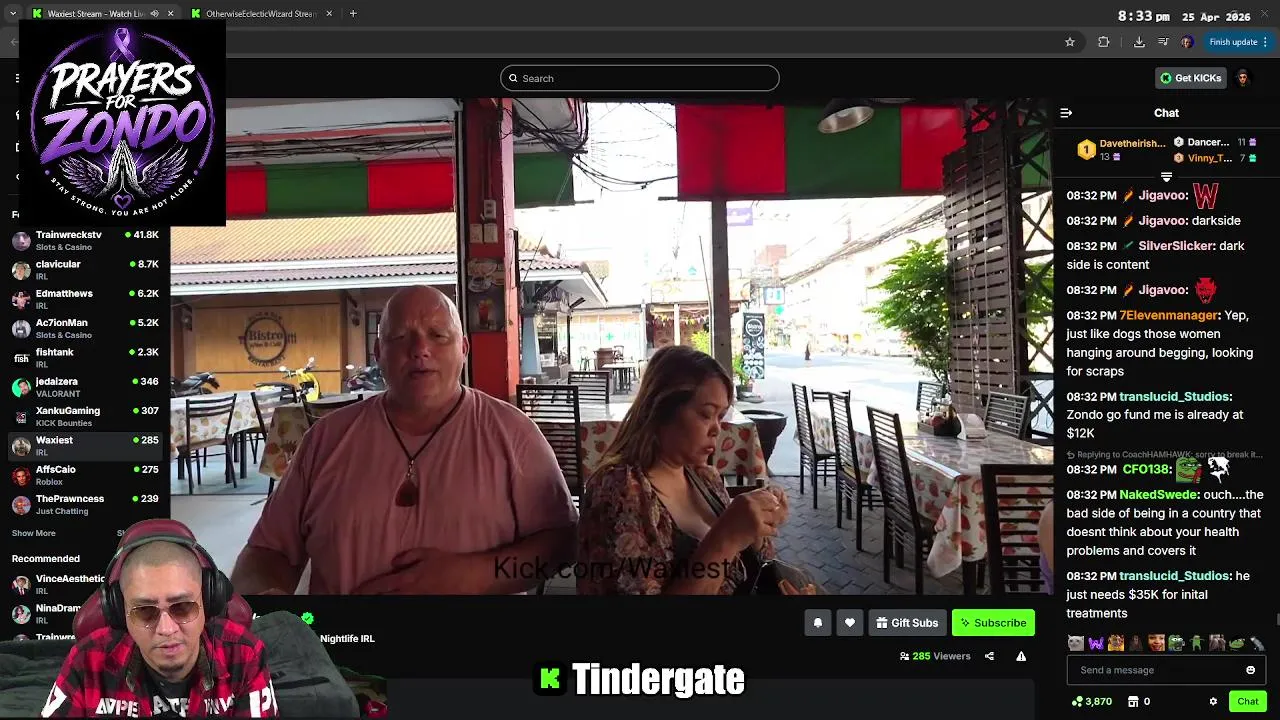Click in the Kick Search field
The width and height of the screenshot is (1280, 720).
click(640, 78)
